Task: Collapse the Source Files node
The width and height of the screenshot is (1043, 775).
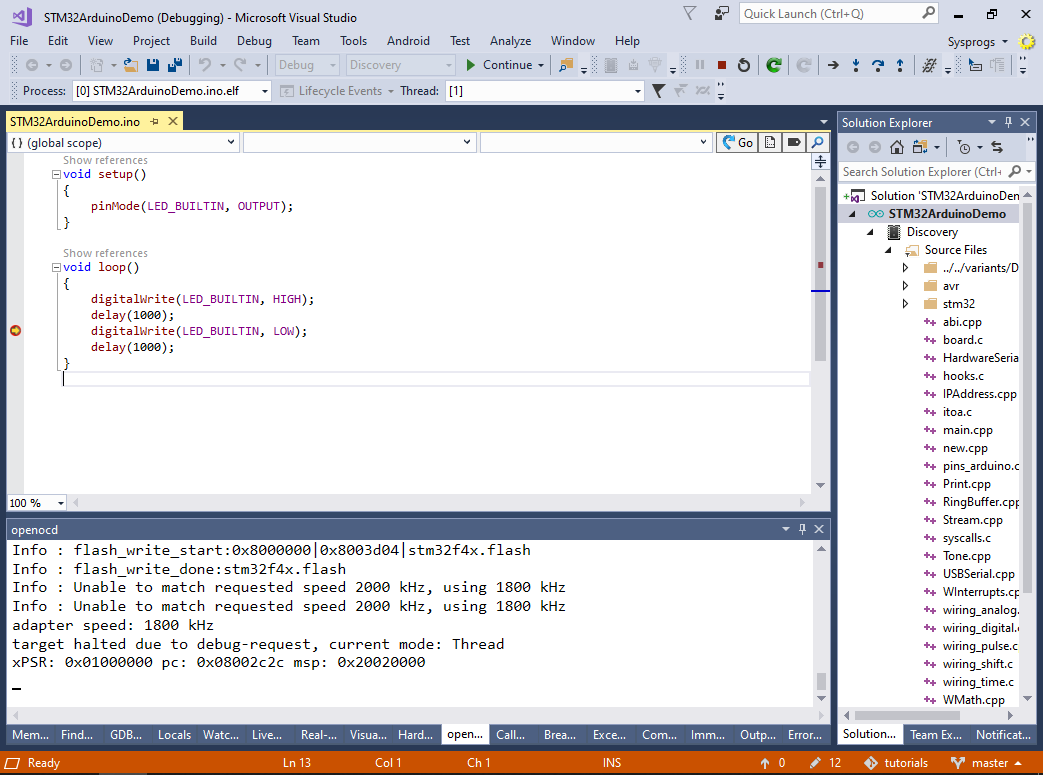Action: click(x=888, y=250)
